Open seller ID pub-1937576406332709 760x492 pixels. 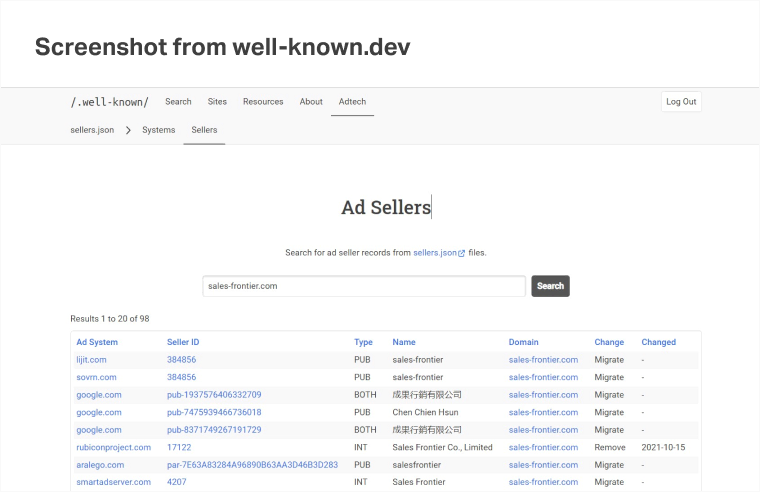coord(214,395)
